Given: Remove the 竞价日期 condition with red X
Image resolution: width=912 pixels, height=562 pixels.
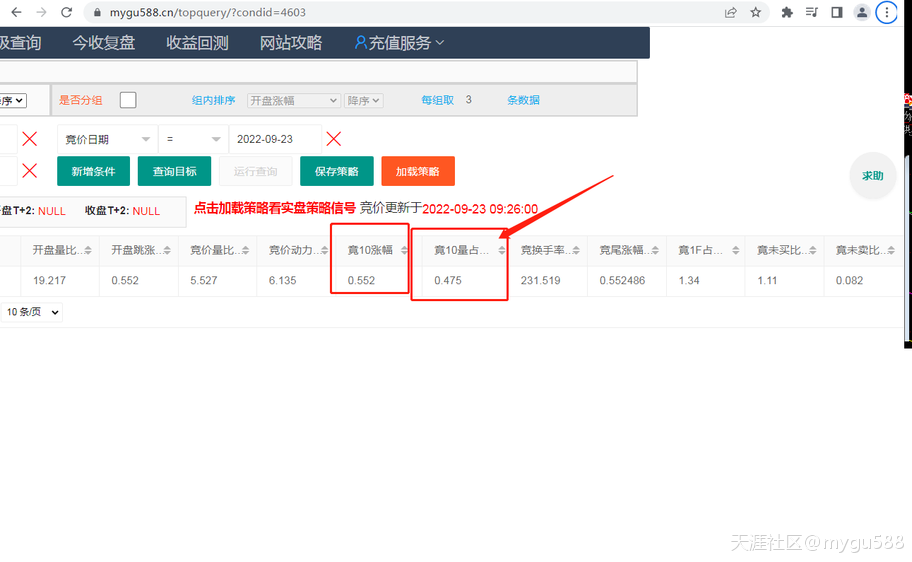Looking at the screenshot, I should coord(334,139).
